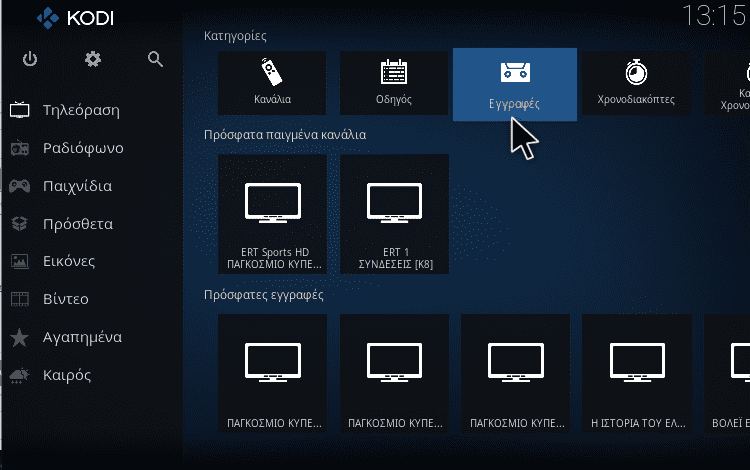Open first ΠΑΓΚΟΣΜΙΟ ΚΥΠΕ... recording
The image size is (750, 470).
272,373
